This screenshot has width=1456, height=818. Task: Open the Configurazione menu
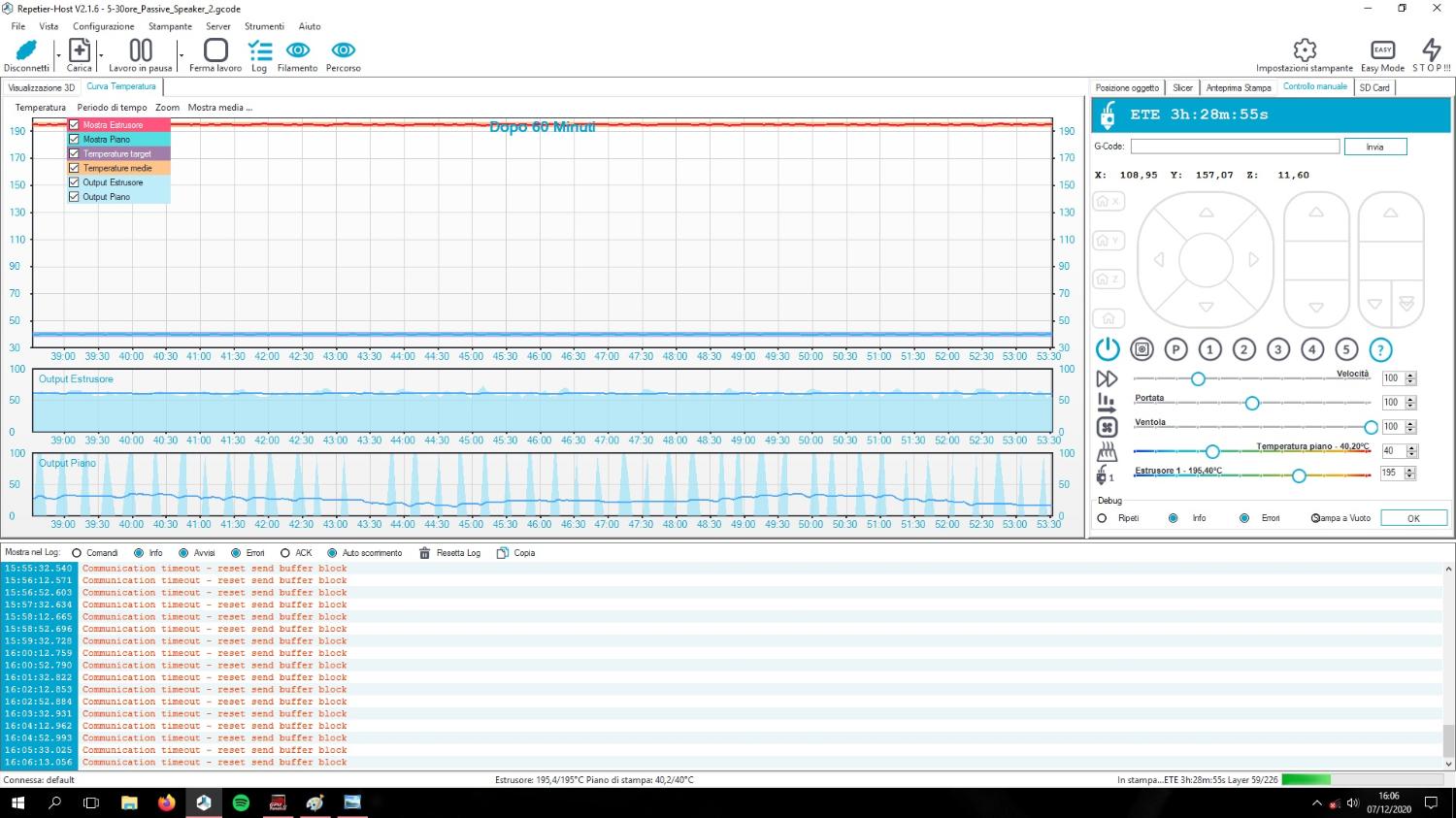click(x=103, y=26)
